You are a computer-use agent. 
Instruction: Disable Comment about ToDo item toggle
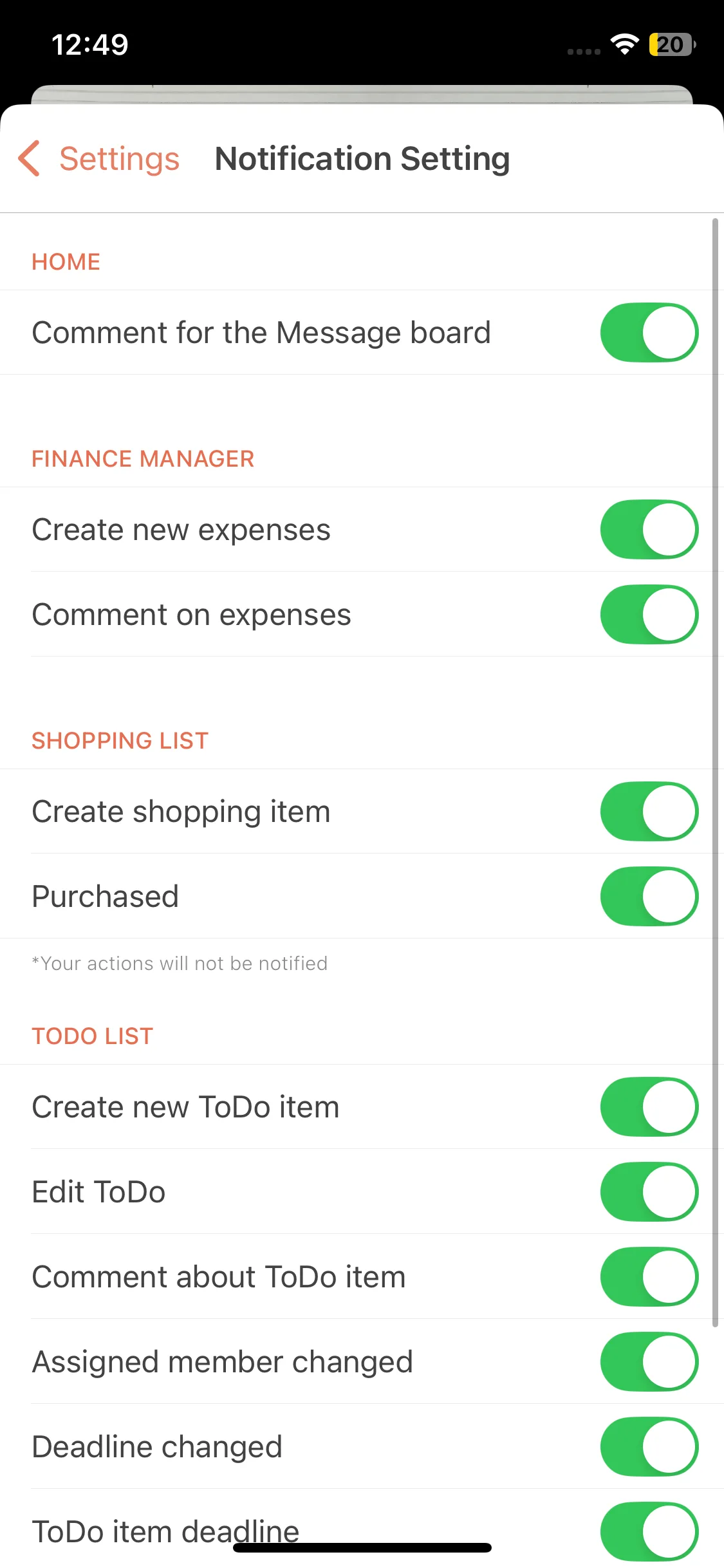point(649,1276)
